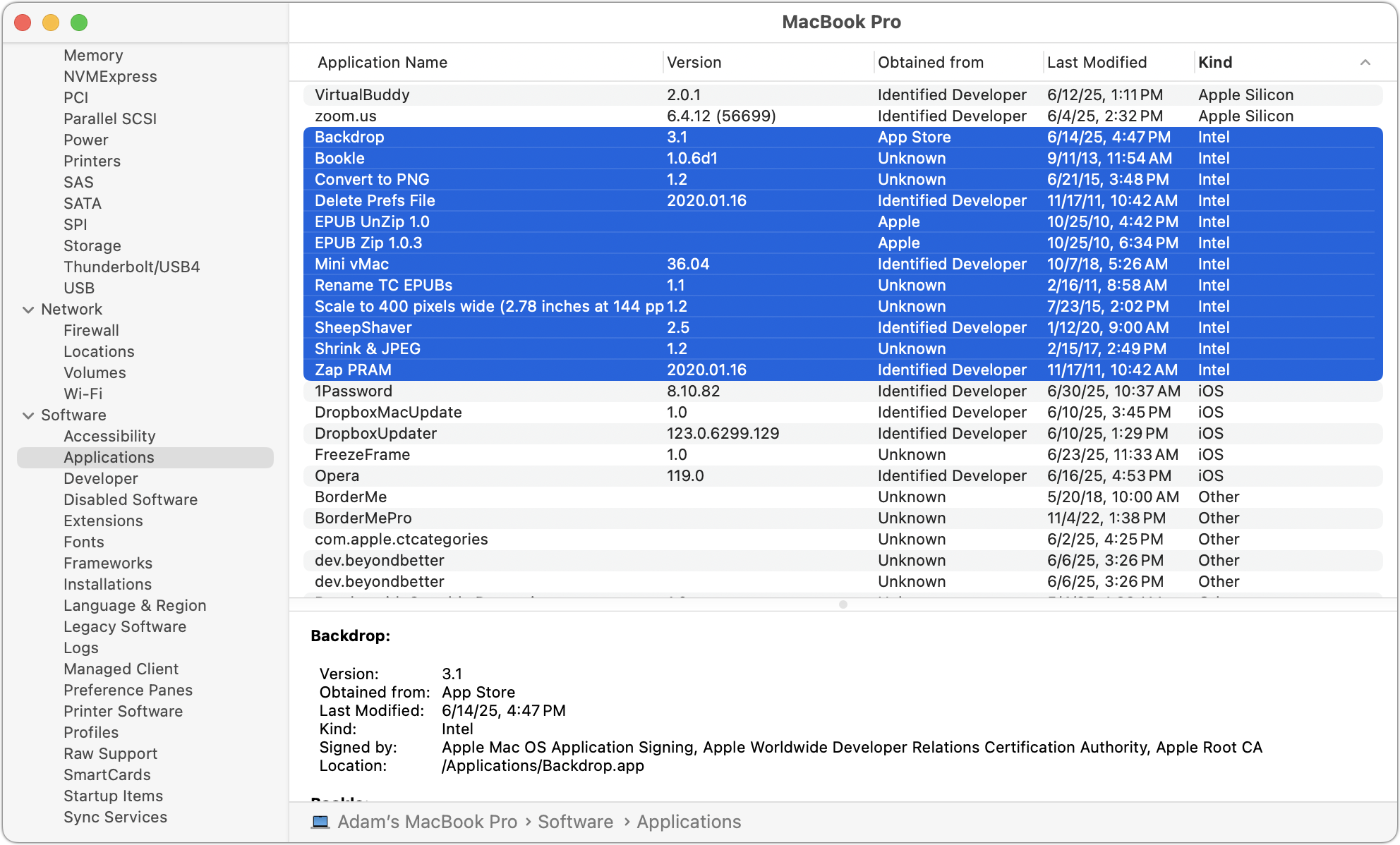Select the SheepShaver application row
The width and height of the screenshot is (1400, 845).
point(363,327)
